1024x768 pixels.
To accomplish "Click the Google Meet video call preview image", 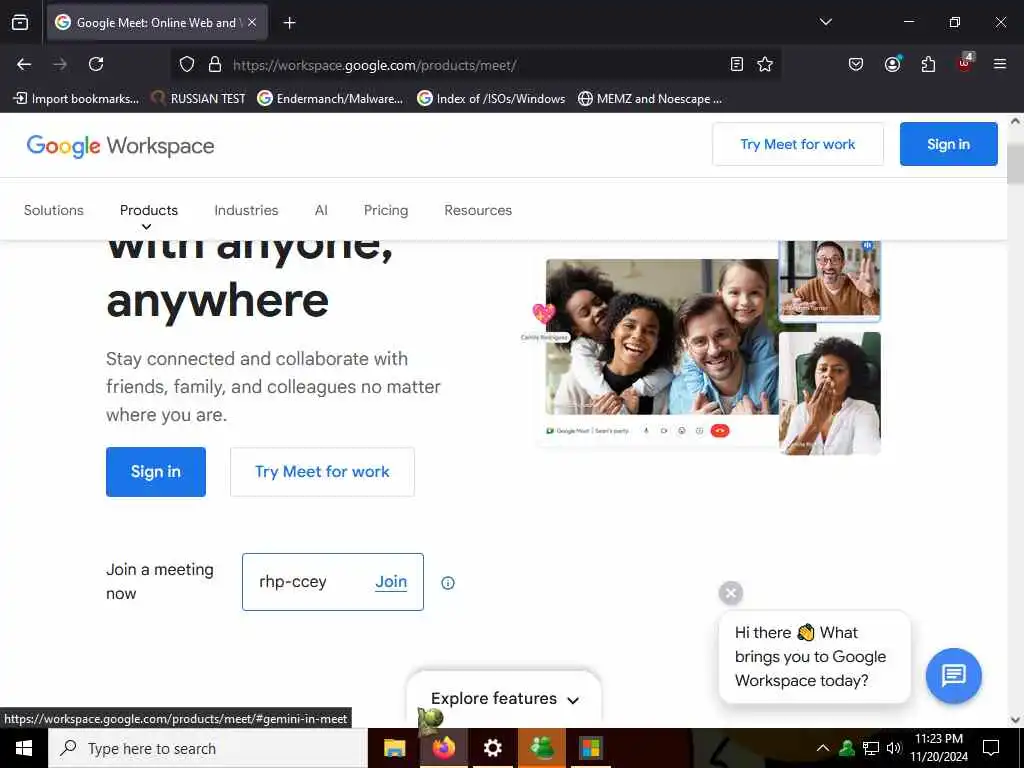I will 708,347.
